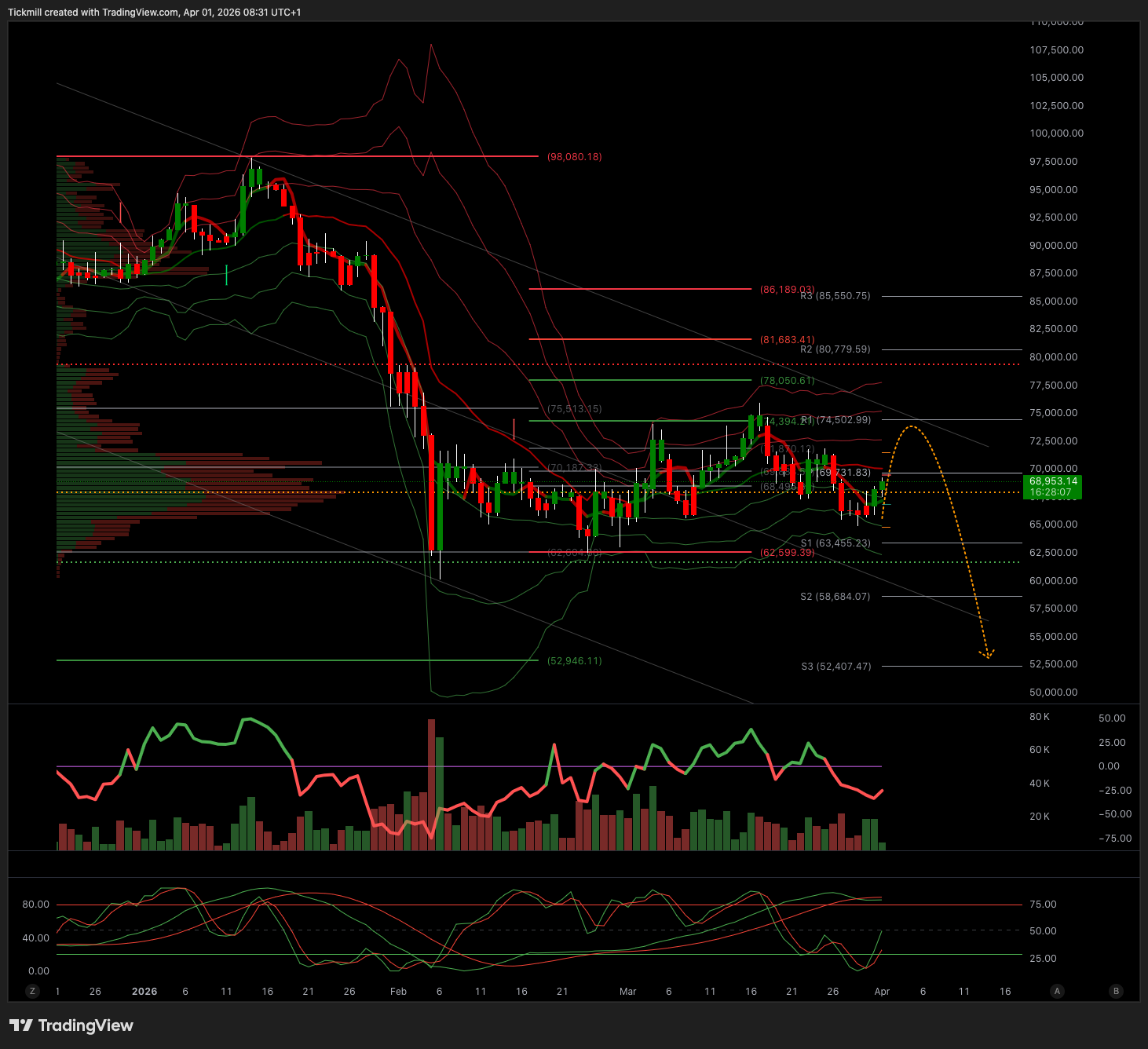Select the 81,683.41 red level label
The height and width of the screenshot is (1049, 1148).
pos(787,340)
